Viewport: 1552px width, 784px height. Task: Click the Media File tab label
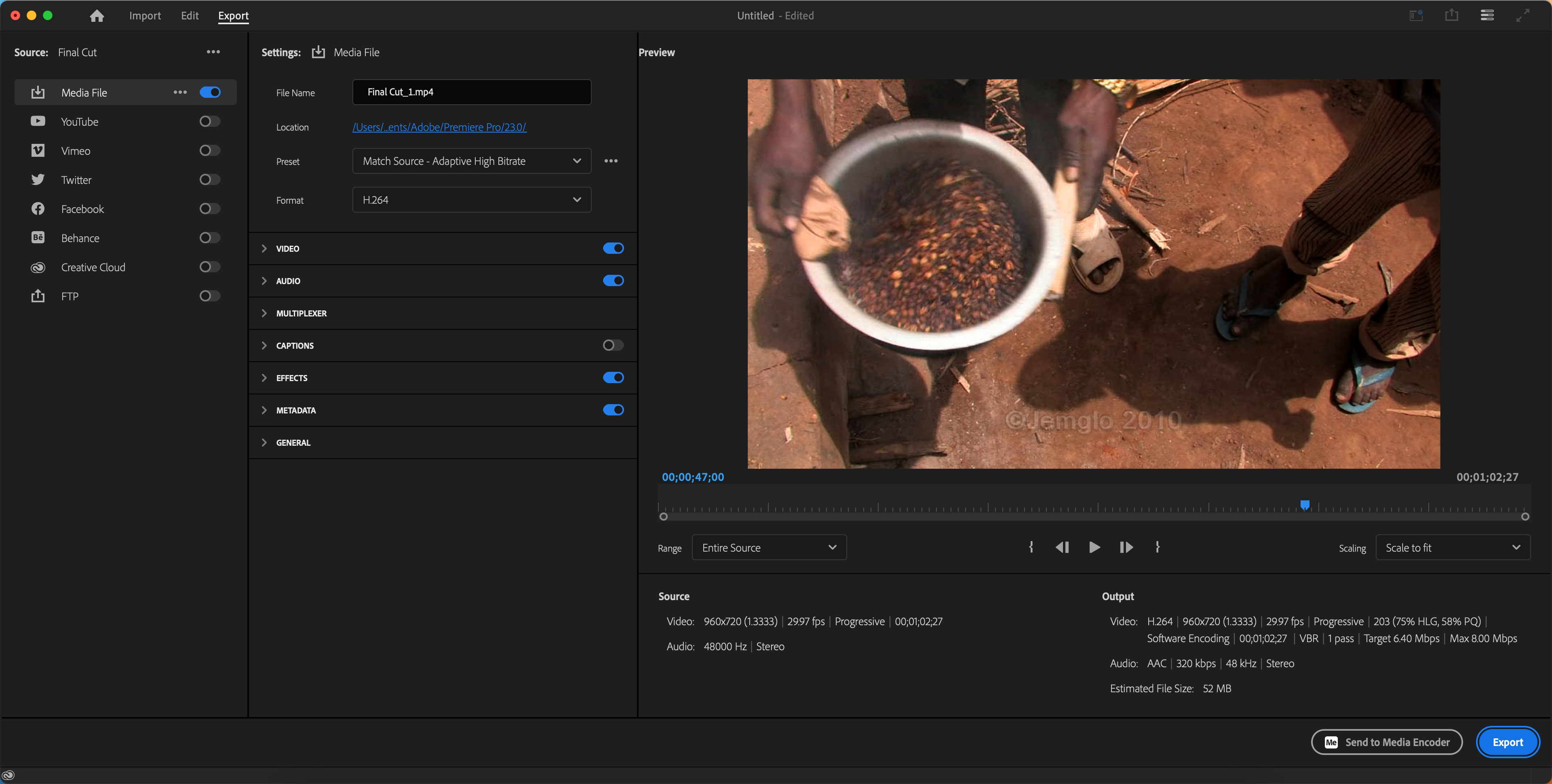point(83,92)
